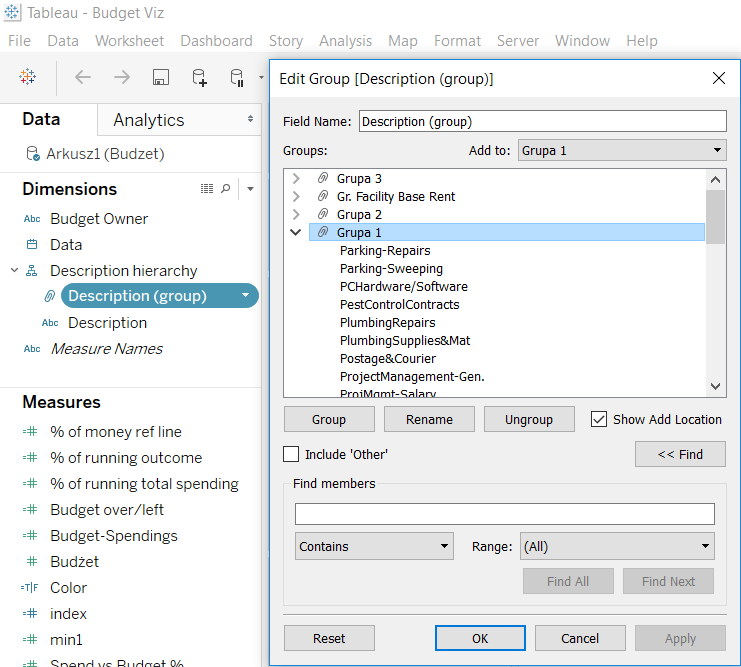The height and width of the screenshot is (667, 741).
Task: Select PestControlContracts in the group list
Action: [x=400, y=304]
